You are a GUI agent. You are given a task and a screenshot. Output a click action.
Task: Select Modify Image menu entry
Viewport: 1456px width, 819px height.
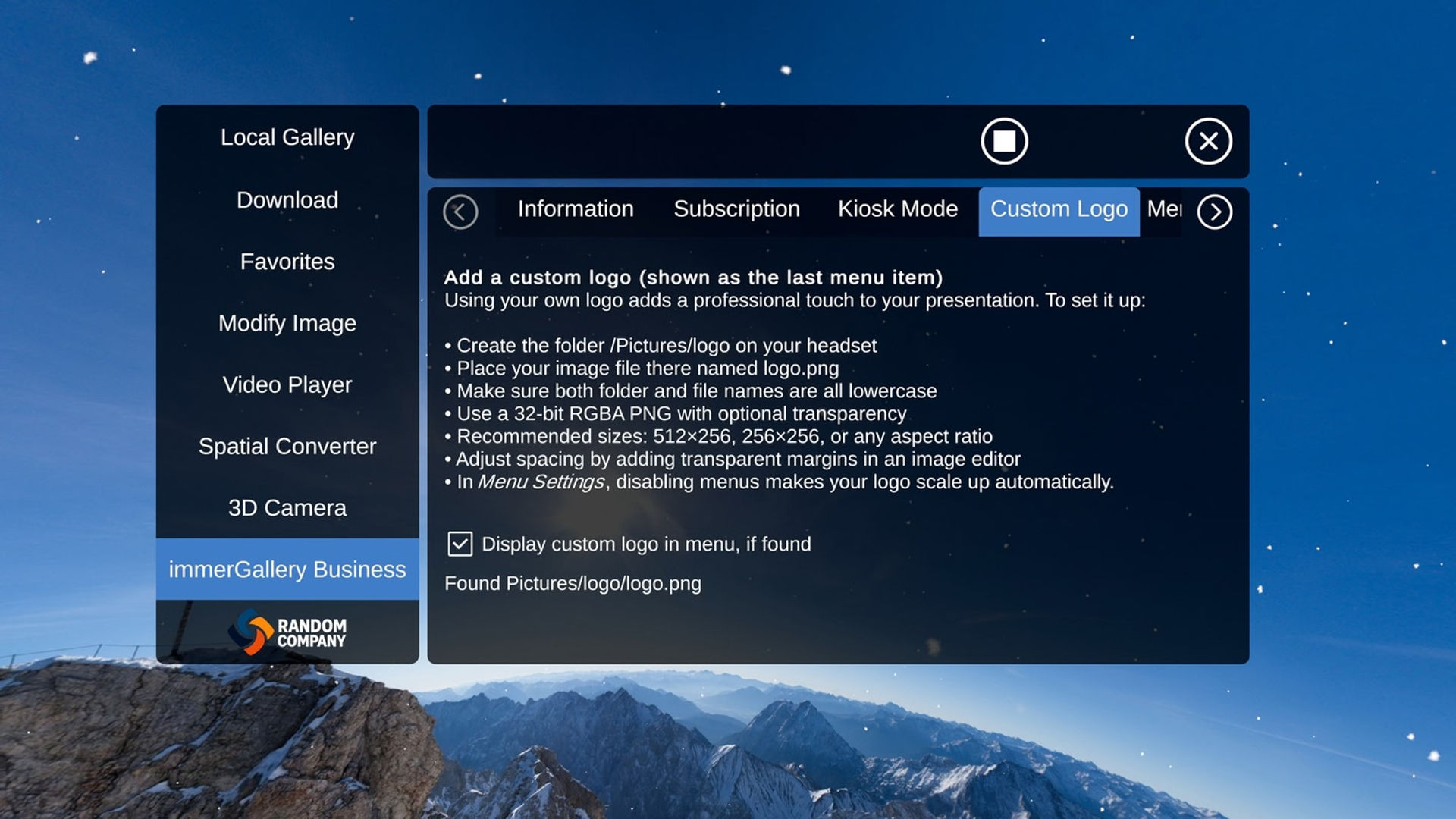pyautogui.click(x=287, y=323)
